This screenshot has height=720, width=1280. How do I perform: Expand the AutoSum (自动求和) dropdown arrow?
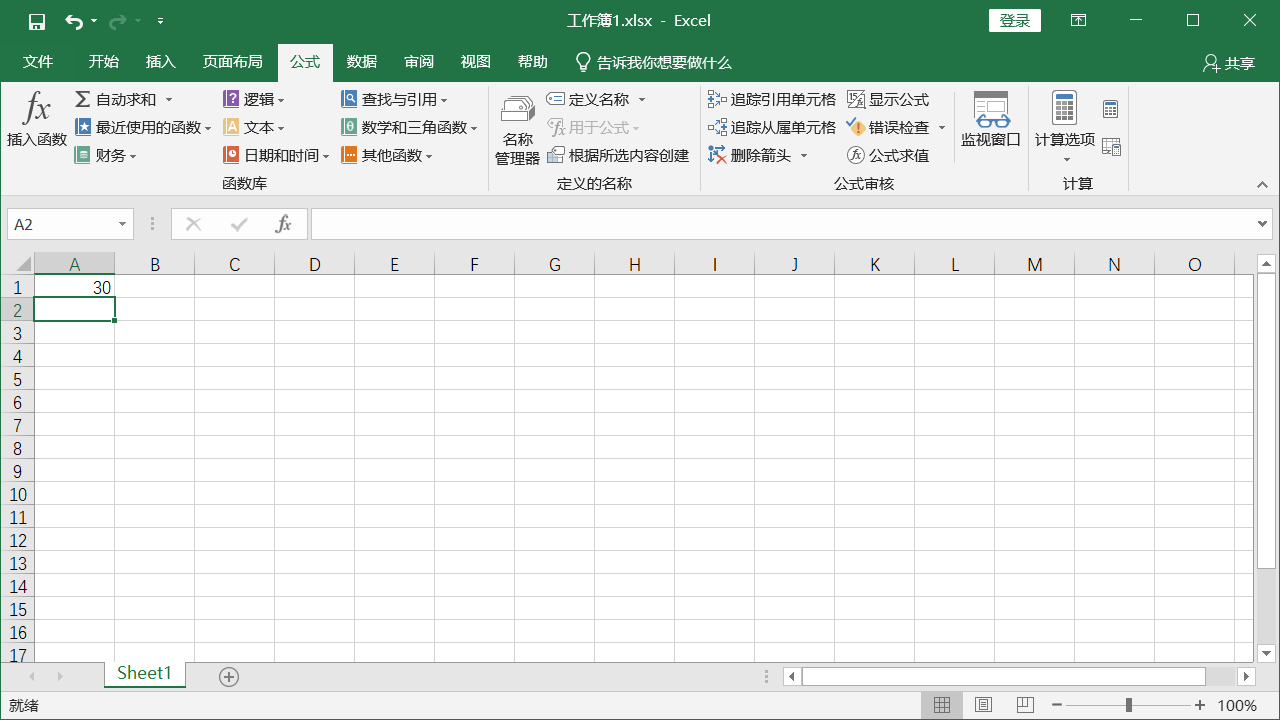click(x=169, y=100)
